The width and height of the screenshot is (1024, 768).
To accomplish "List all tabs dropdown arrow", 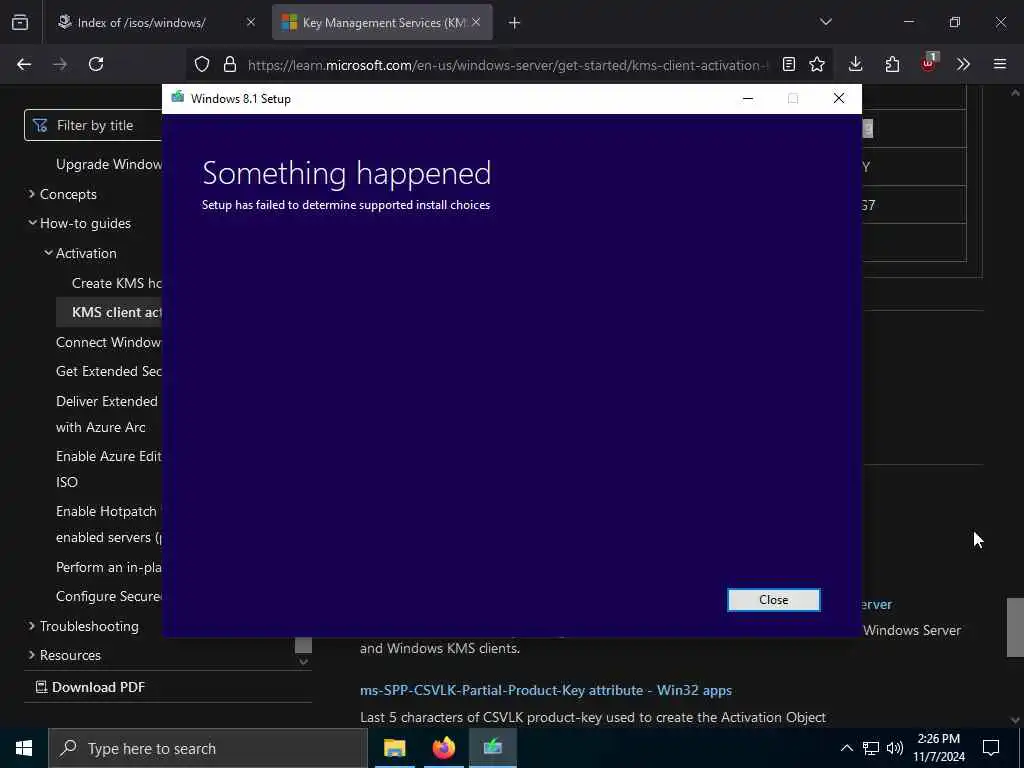I will (x=825, y=22).
